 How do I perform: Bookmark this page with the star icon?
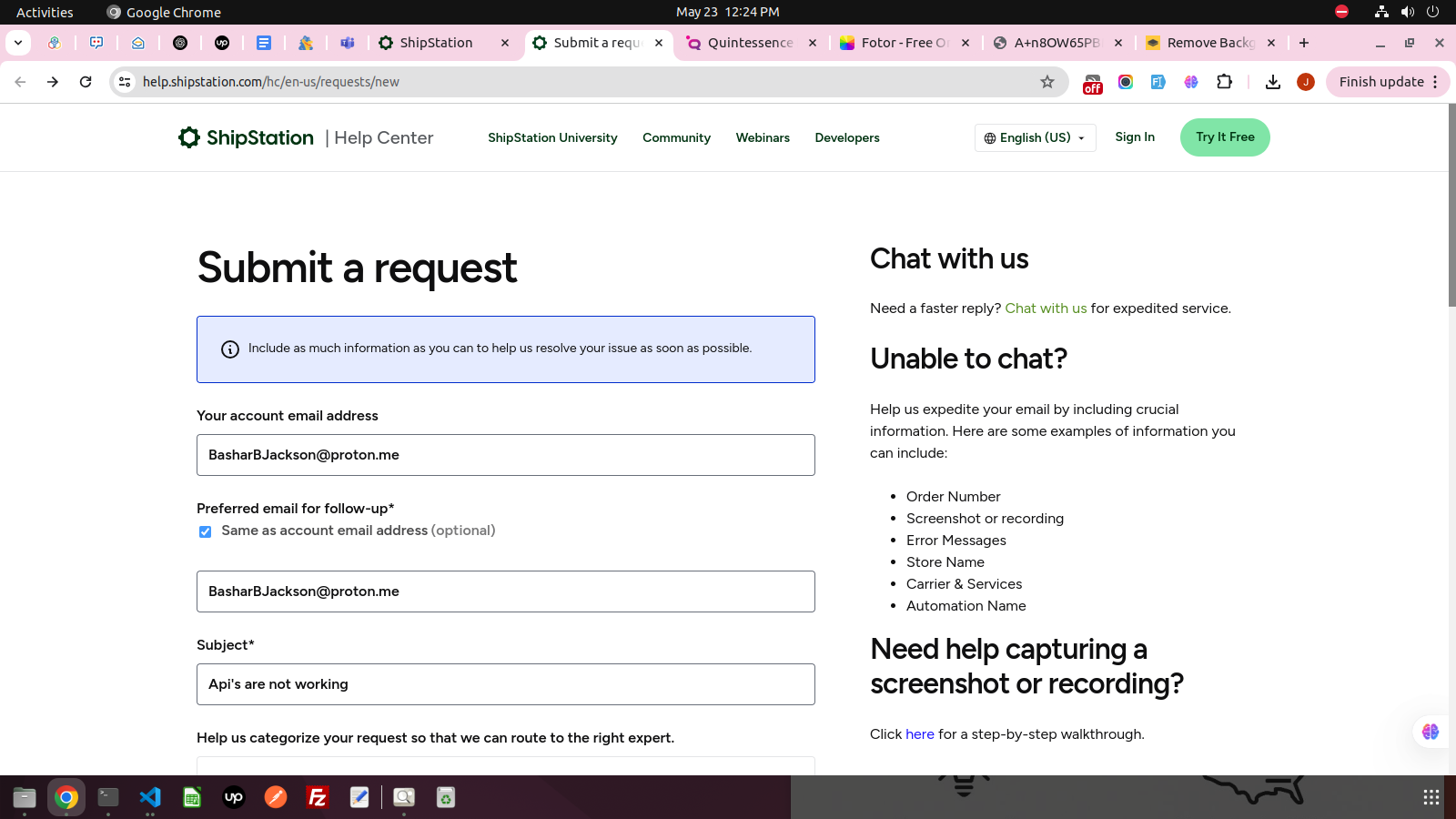tap(1047, 82)
